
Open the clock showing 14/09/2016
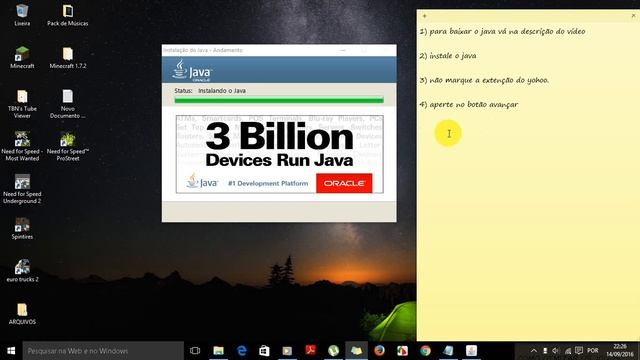point(620,351)
